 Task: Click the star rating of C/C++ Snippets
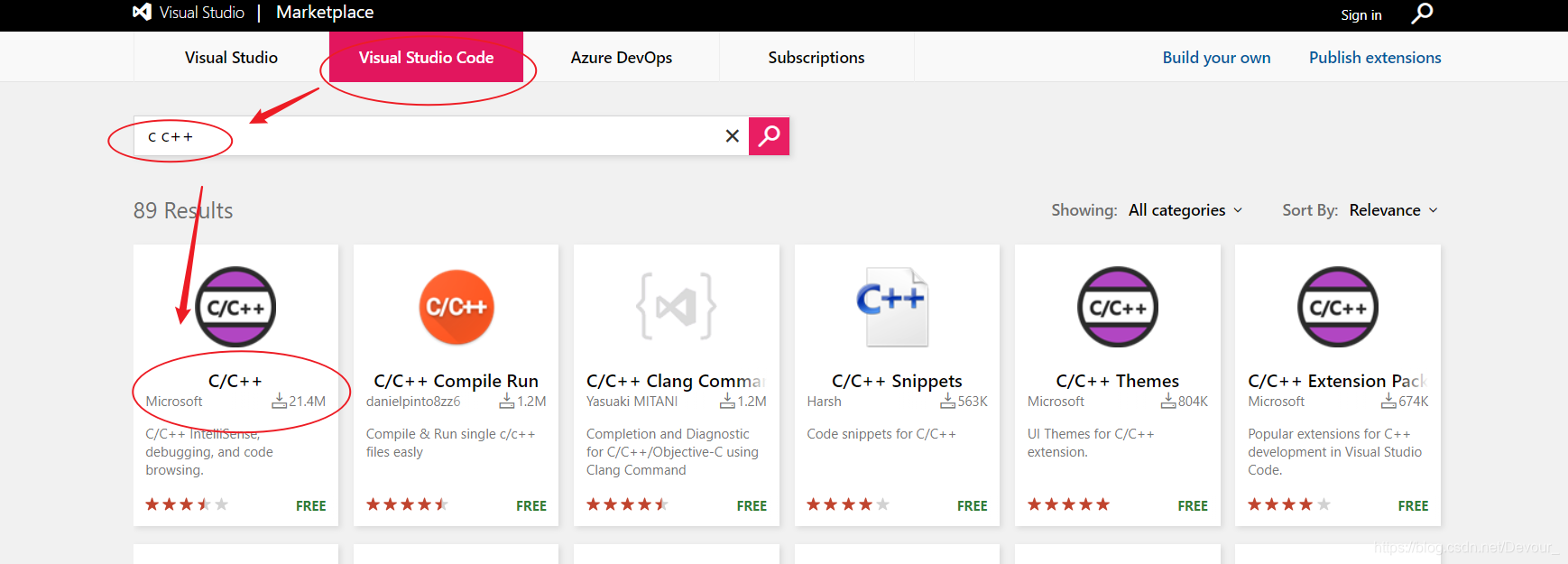click(848, 504)
